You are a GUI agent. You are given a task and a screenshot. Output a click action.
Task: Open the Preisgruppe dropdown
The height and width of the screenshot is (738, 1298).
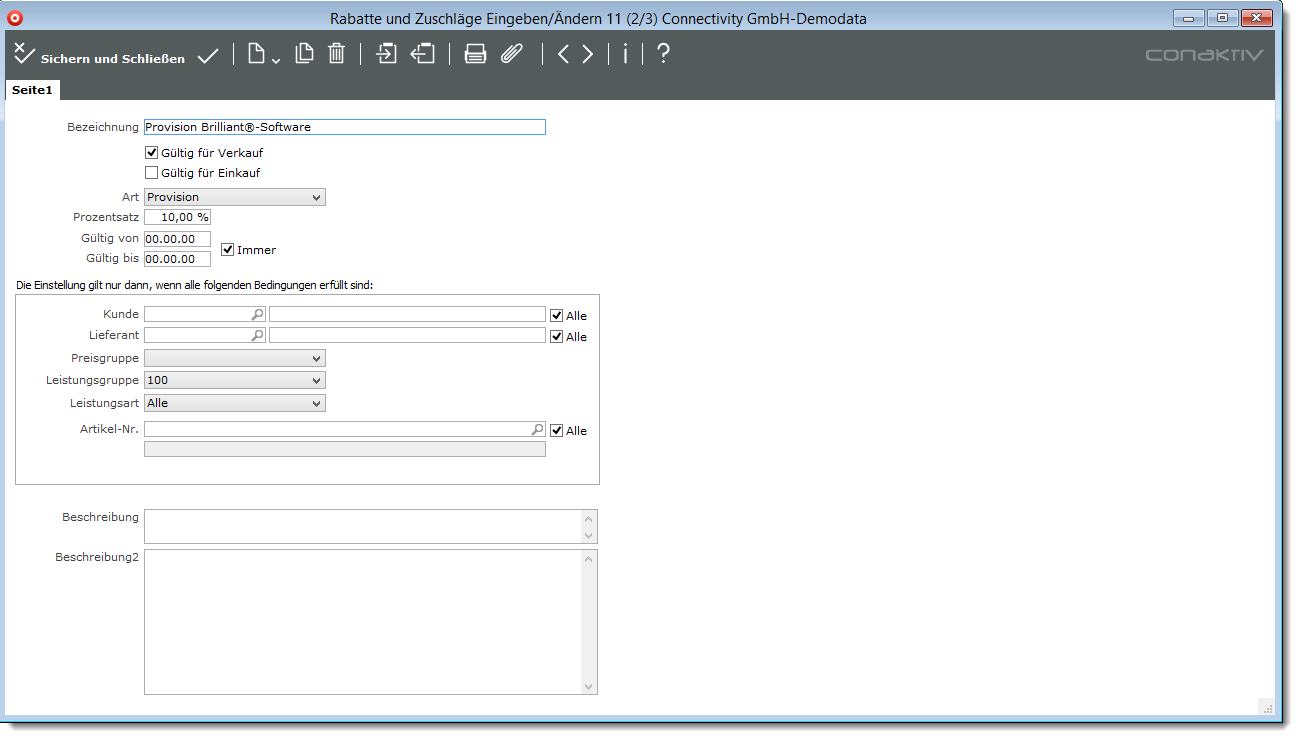click(x=235, y=358)
